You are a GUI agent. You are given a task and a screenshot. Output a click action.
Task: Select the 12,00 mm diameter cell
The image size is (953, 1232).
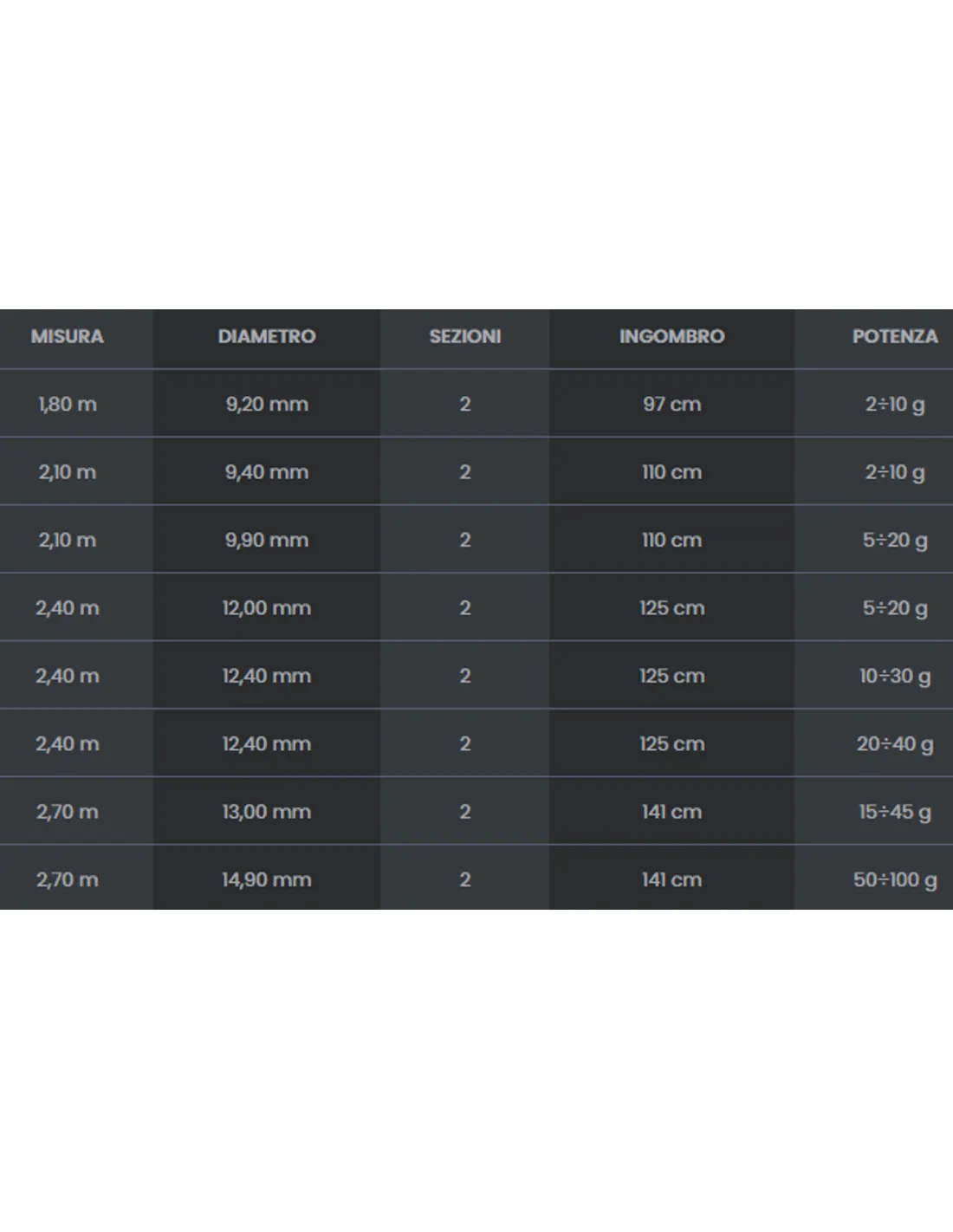(267, 608)
